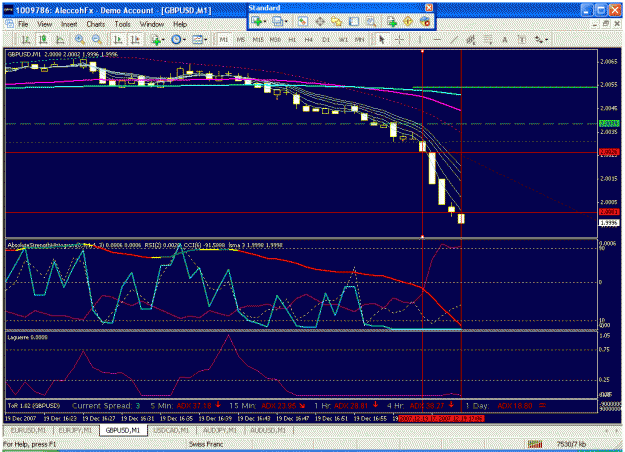Select the Text Label tool
The width and height of the screenshot is (625, 452).
[x=522, y=39]
